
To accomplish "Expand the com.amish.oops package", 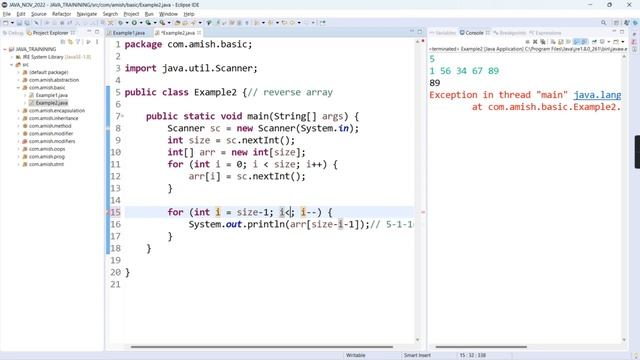I will pos(18,149).
